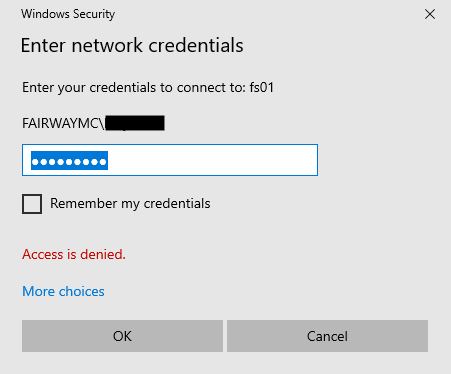This screenshot has width=451, height=374.
Task: Click the empty space after the password dots
Action: coord(212,160)
